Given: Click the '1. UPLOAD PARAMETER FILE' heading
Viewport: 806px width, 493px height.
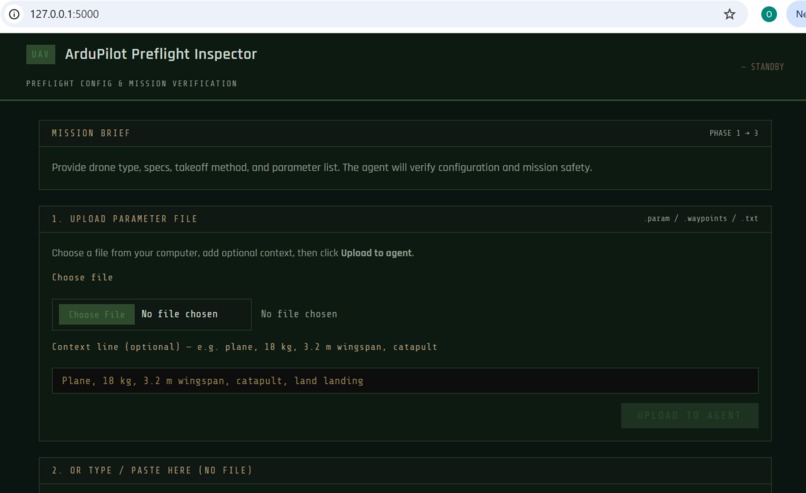Looking at the screenshot, I should pyautogui.click(x=124, y=218).
